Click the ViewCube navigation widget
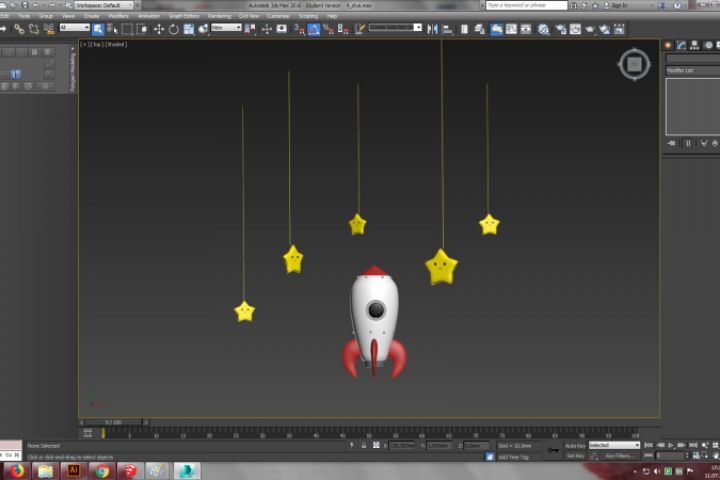 (634, 64)
